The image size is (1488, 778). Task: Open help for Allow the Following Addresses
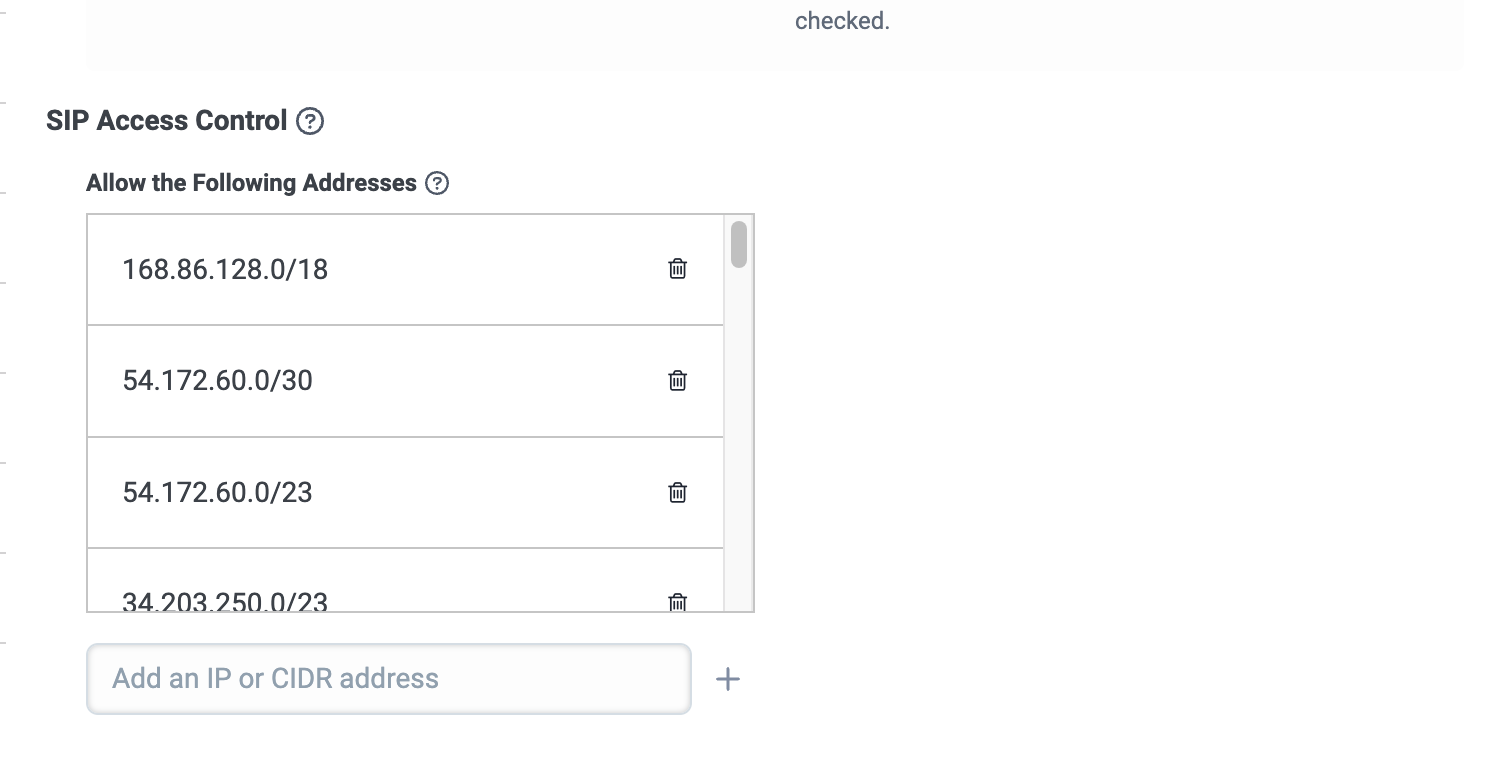437,183
